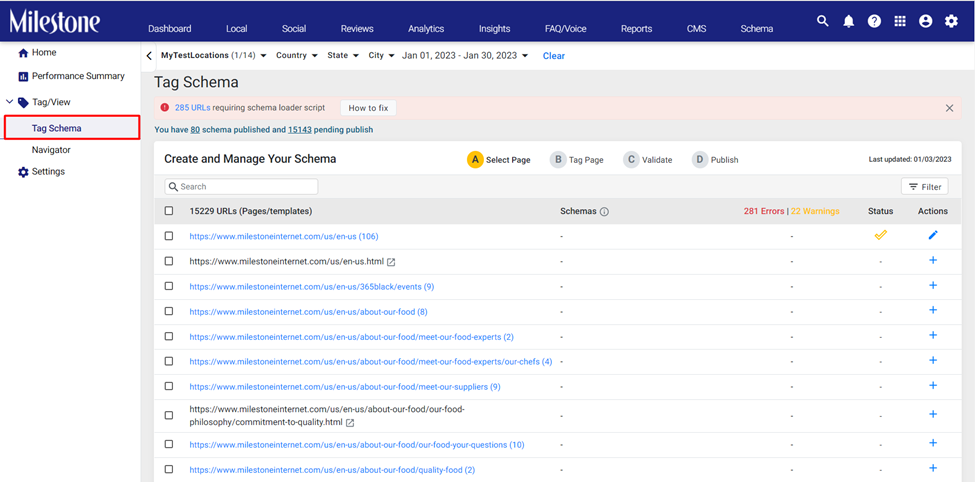Image resolution: width=975 pixels, height=482 pixels.
Task: Check the box for our-chefs (4) row
Action: coord(169,361)
